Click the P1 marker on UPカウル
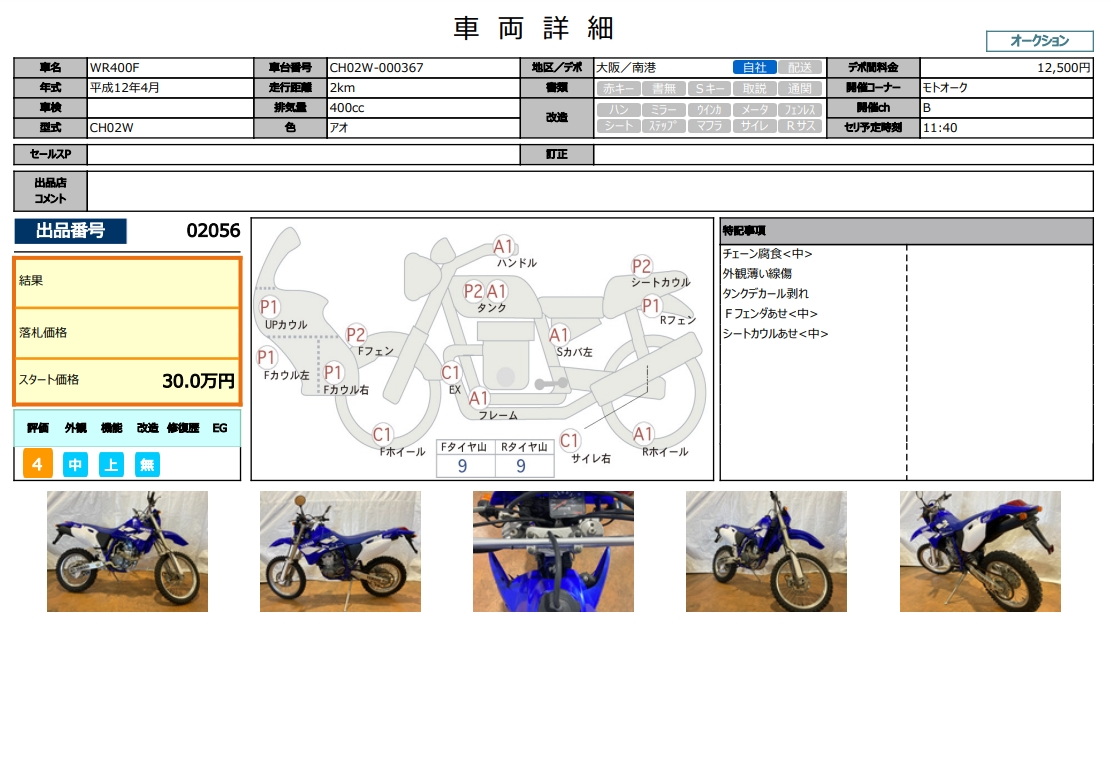This screenshot has width=1111, height=782. point(269,307)
